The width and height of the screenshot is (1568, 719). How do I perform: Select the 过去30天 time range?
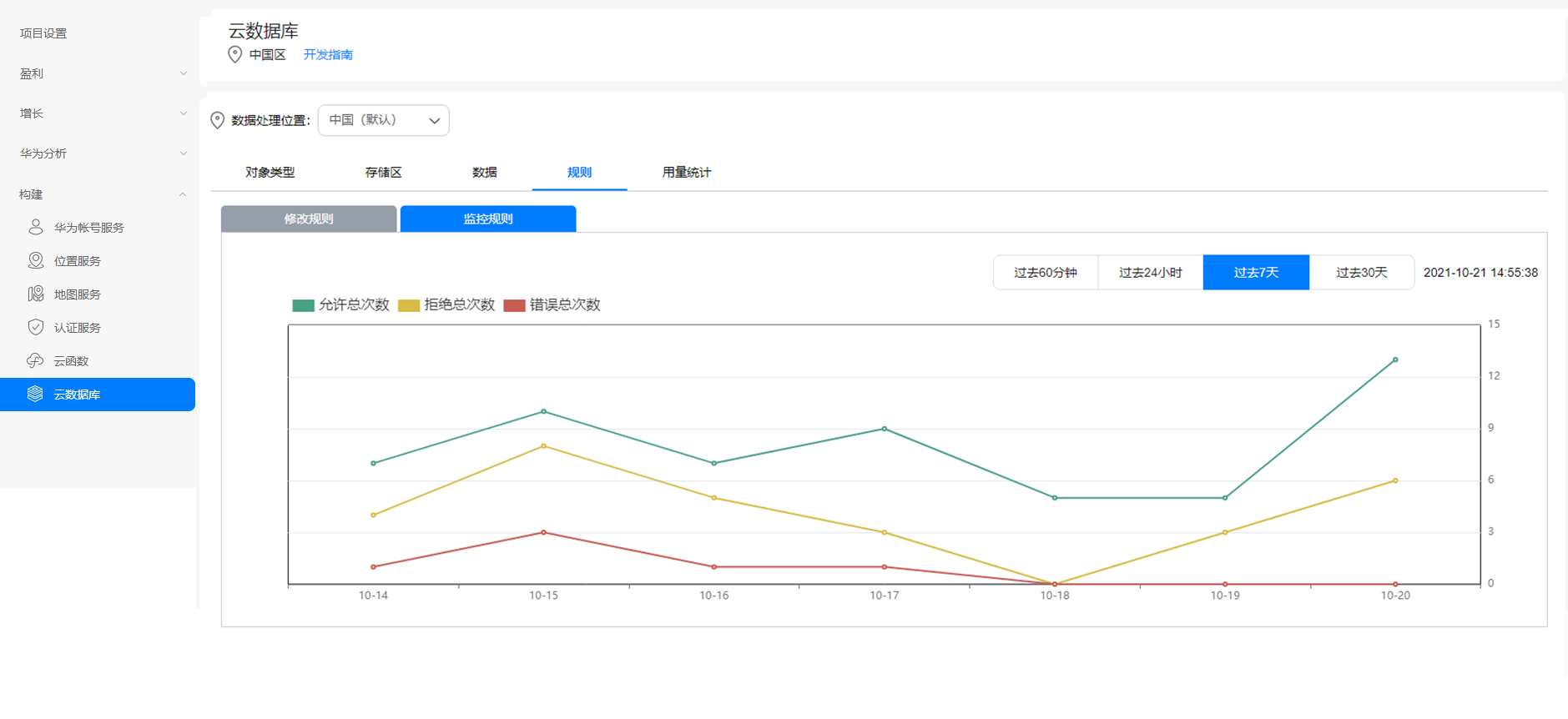click(x=1362, y=273)
